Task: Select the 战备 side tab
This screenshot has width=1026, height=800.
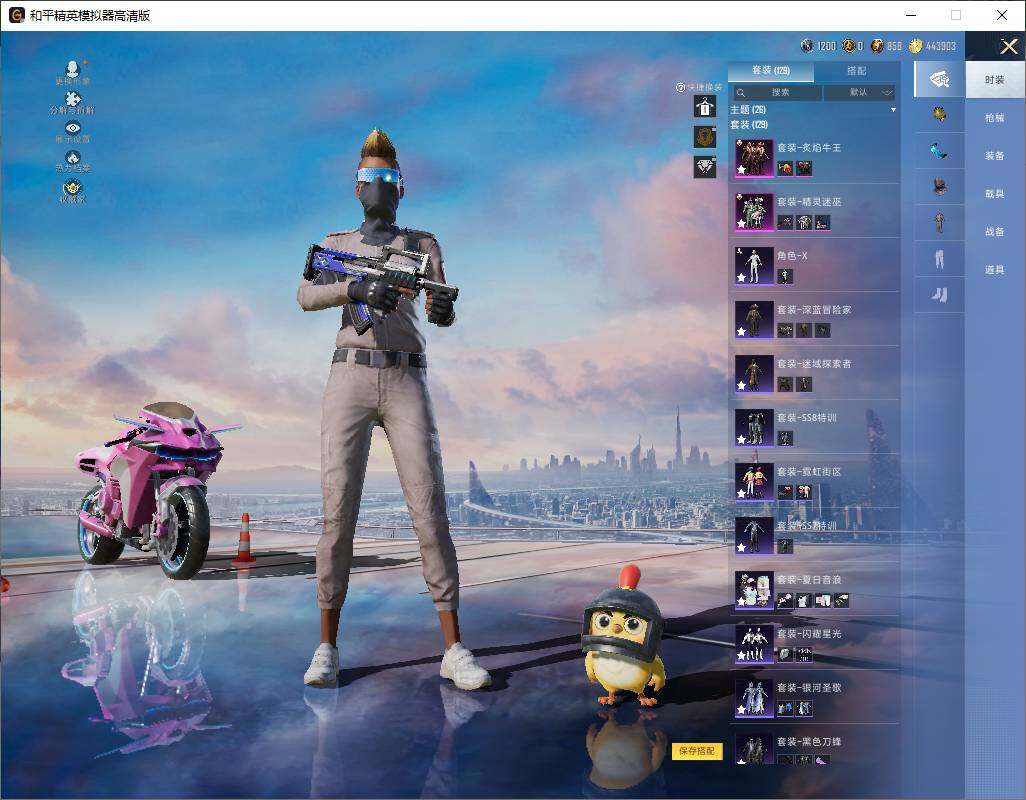Action: point(995,232)
